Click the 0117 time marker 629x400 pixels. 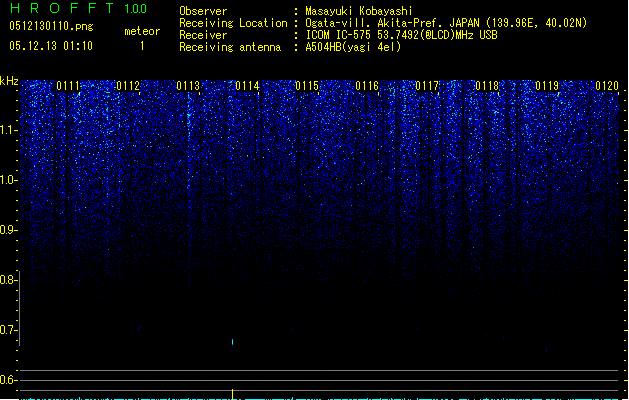tap(427, 86)
